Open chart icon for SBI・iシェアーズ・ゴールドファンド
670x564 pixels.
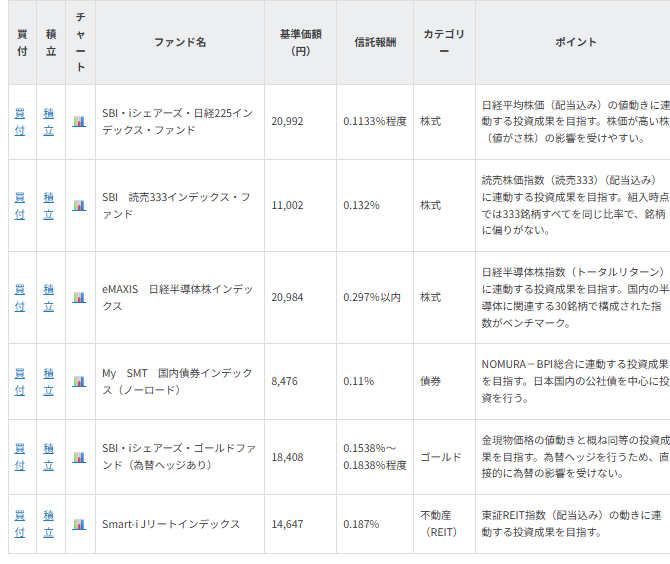point(79,457)
